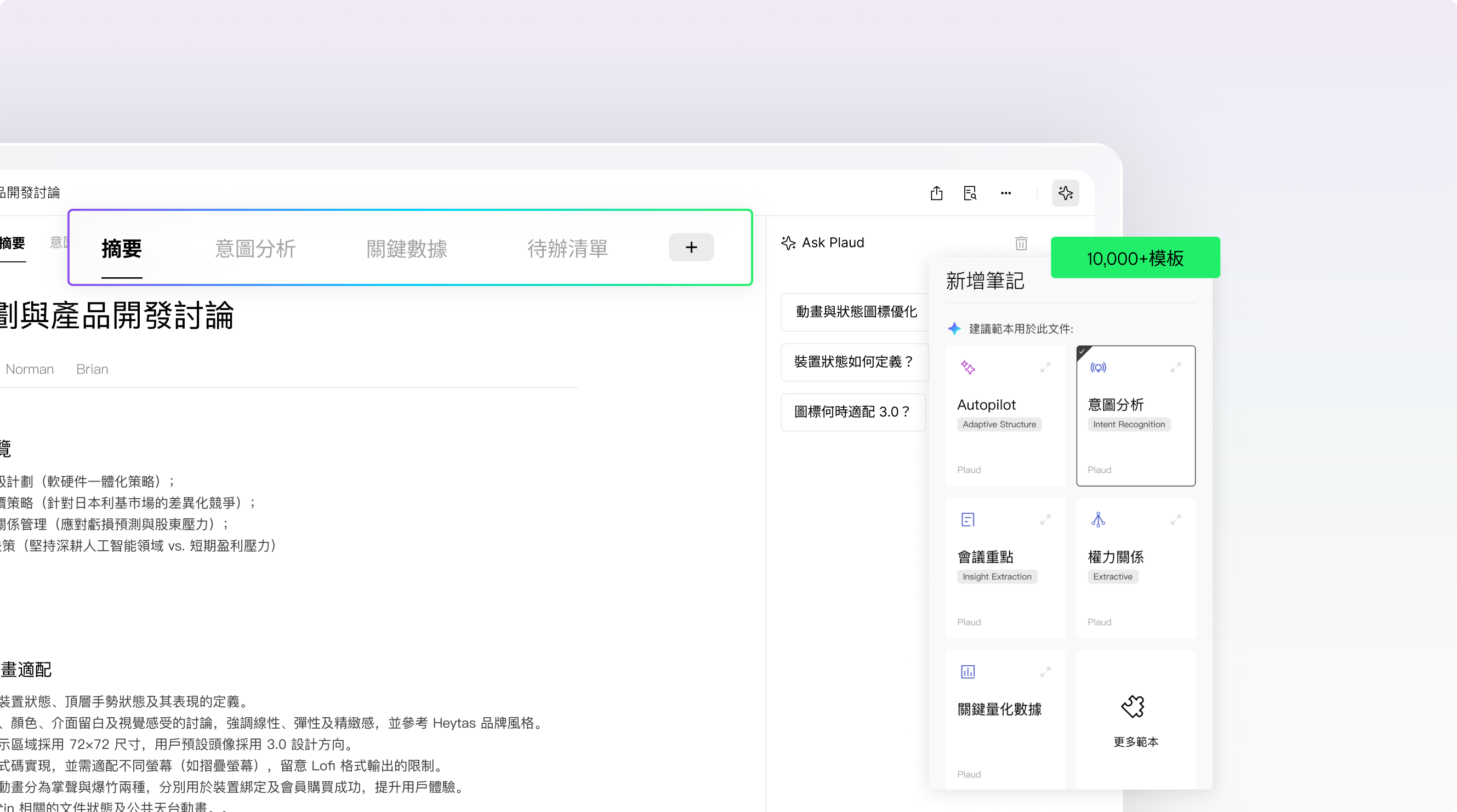The height and width of the screenshot is (812, 1457).
Task: Click the trash icon beside Ask Plaud
Action: (1020, 243)
